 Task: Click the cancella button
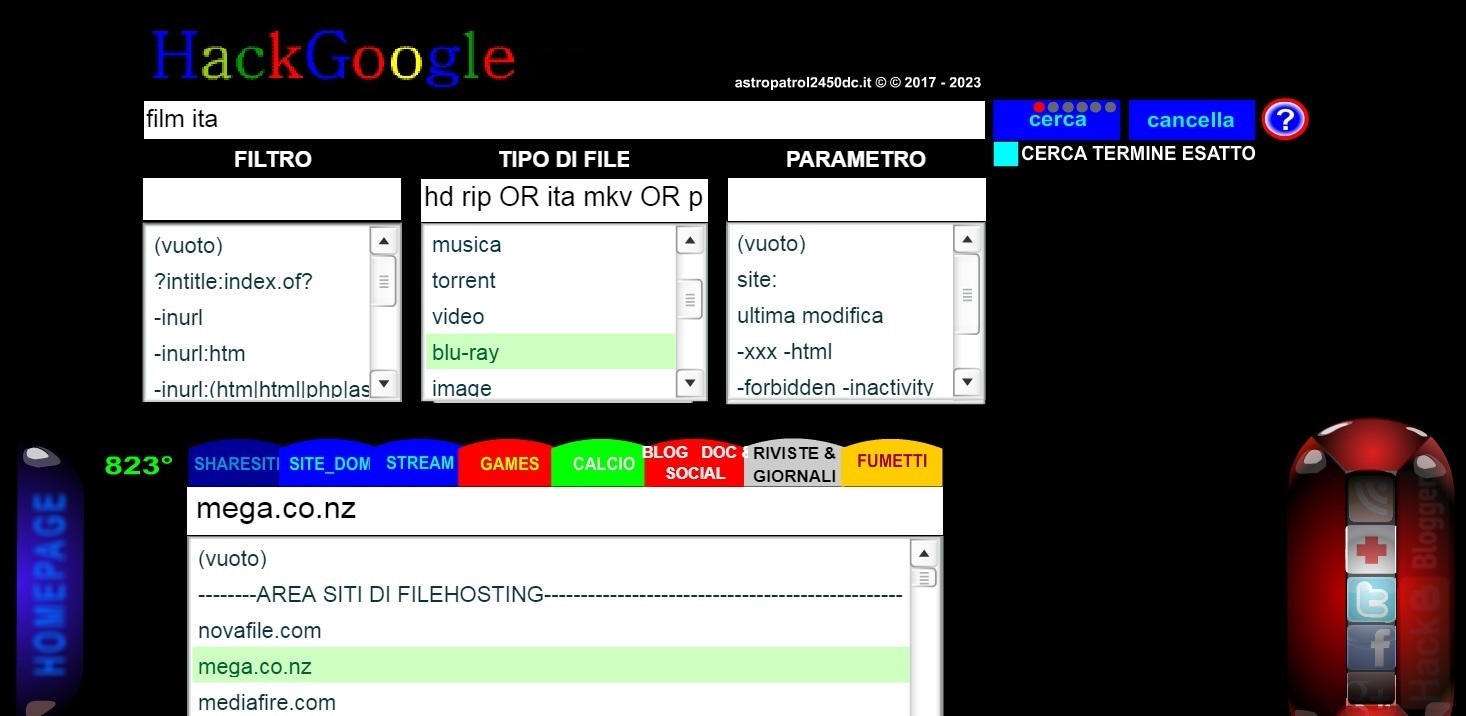coord(1191,120)
